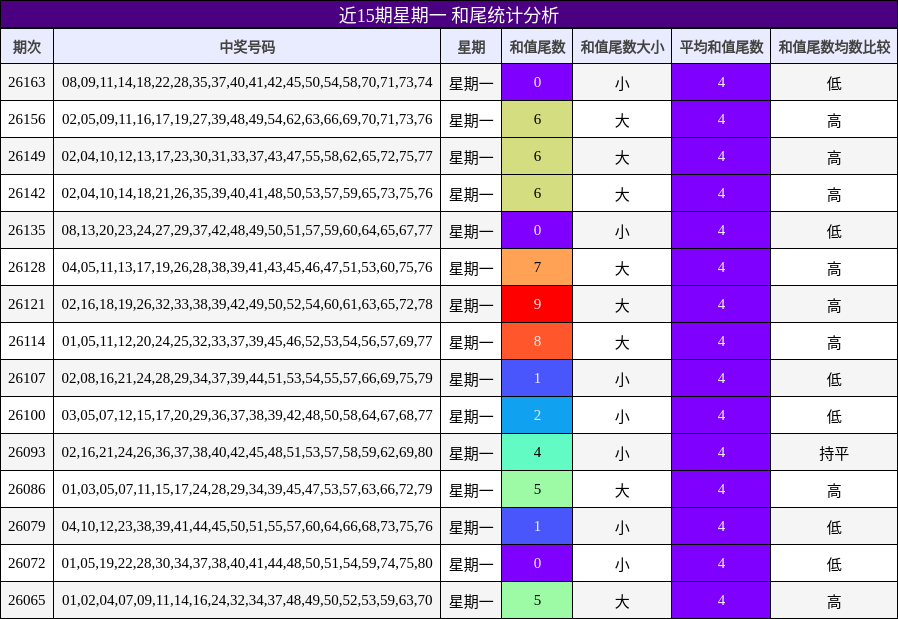The height and width of the screenshot is (619, 898).
Task: Click average tail 4 in row 26114
Action: pyautogui.click(x=721, y=341)
